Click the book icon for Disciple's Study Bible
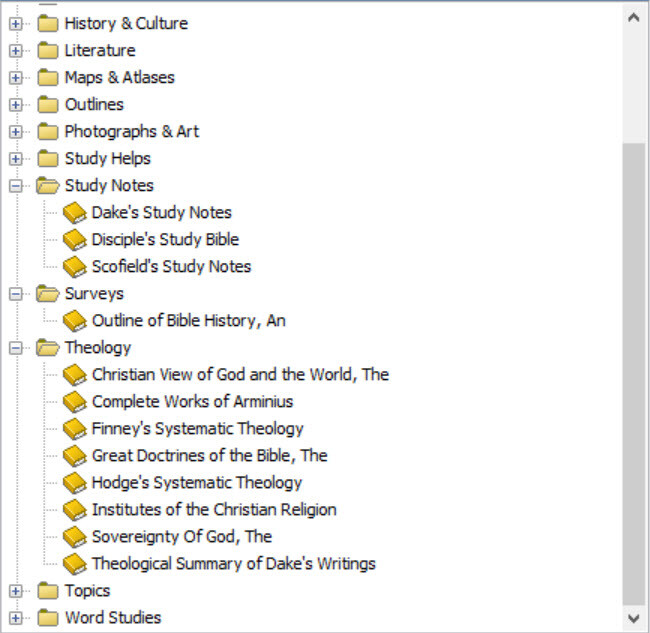Screen dimensions: 650x633 click(x=75, y=240)
